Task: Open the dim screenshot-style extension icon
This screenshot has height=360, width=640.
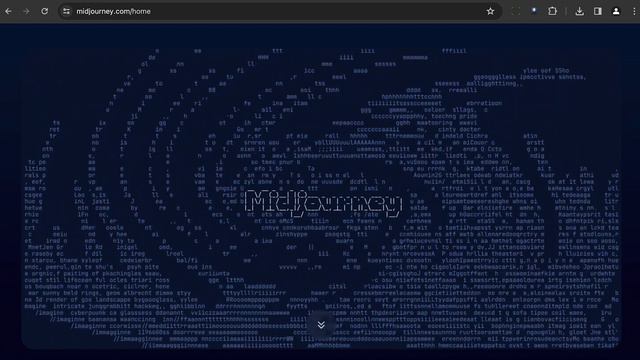Action: coord(516,11)
